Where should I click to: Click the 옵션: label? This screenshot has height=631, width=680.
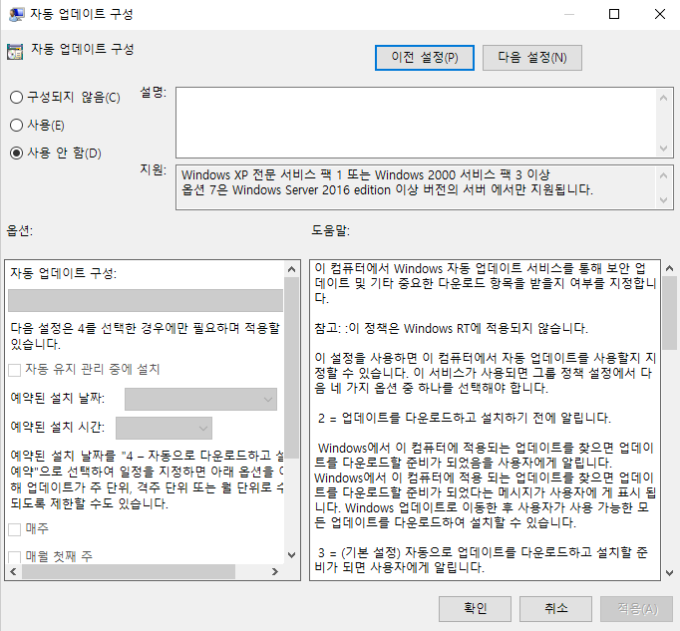(20, 230)
